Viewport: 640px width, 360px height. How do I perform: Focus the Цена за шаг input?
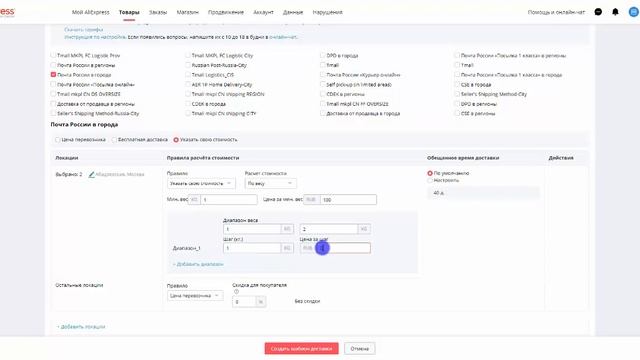[x=342, y=248]
